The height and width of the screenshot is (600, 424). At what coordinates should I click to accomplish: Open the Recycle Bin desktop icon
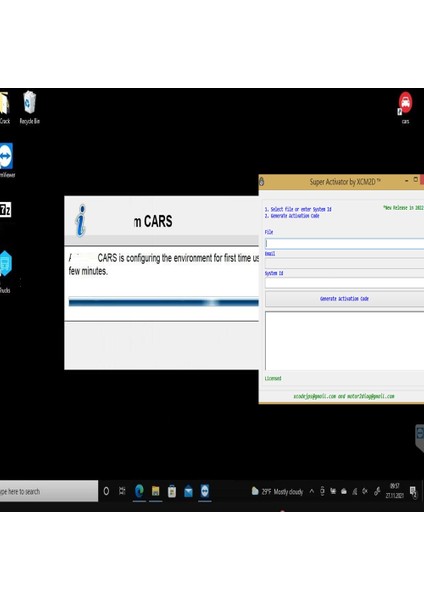(29, 107)
